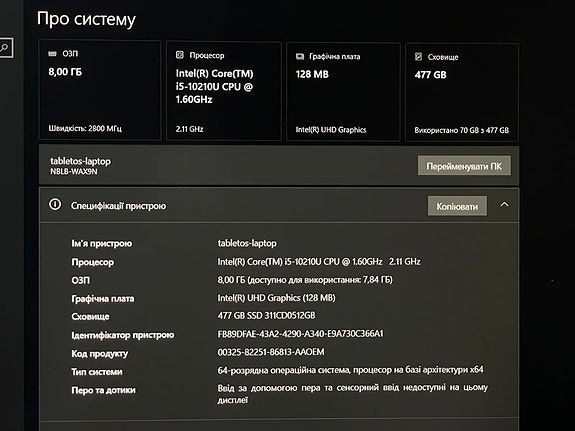Click the Копіювати button
Screen dimensions: 575x431
tap(457, 206)
